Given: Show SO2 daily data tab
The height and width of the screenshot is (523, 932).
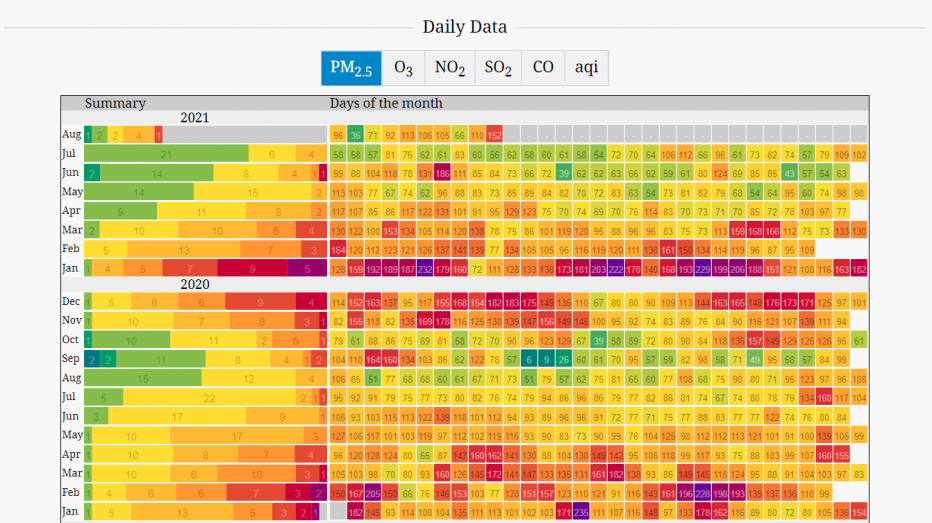Looking at the screenshot, I should click(498, 68).
